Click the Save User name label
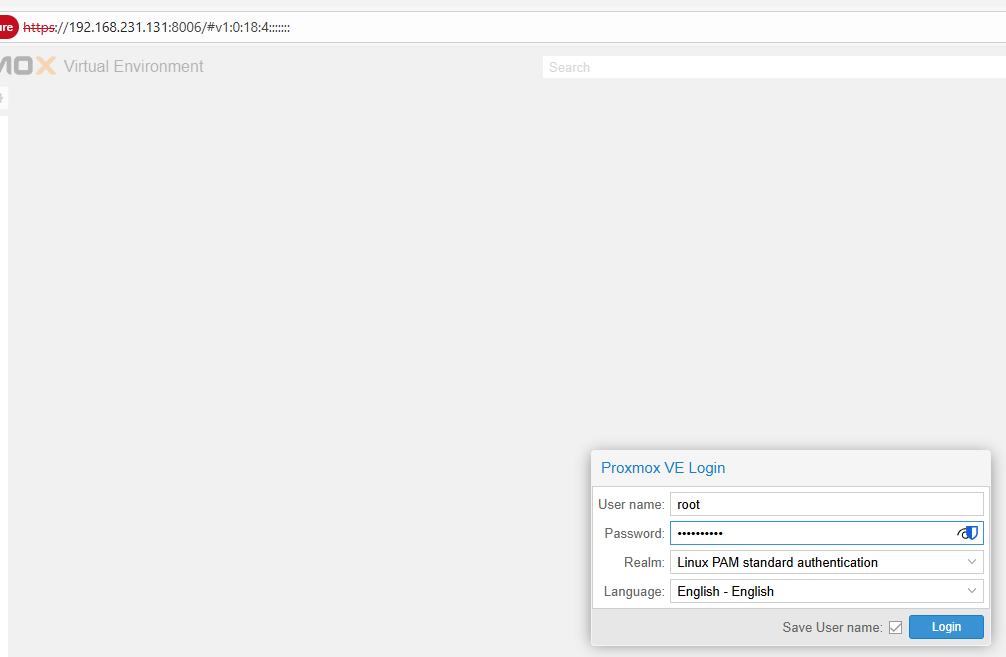The width and height of the screenshot is (1006, 657). click(832, 627)
